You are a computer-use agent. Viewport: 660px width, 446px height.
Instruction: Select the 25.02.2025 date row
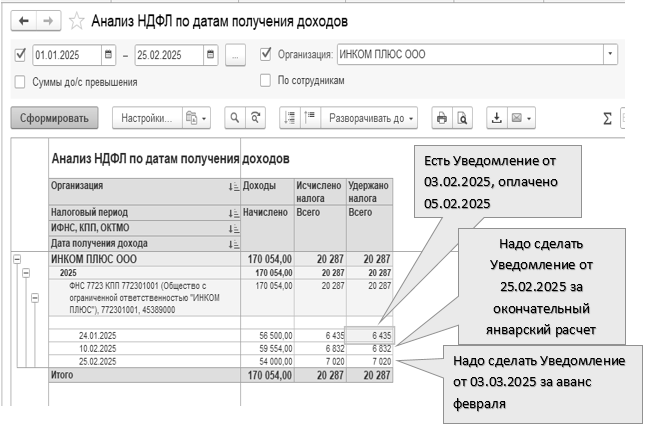coord(145,361)
